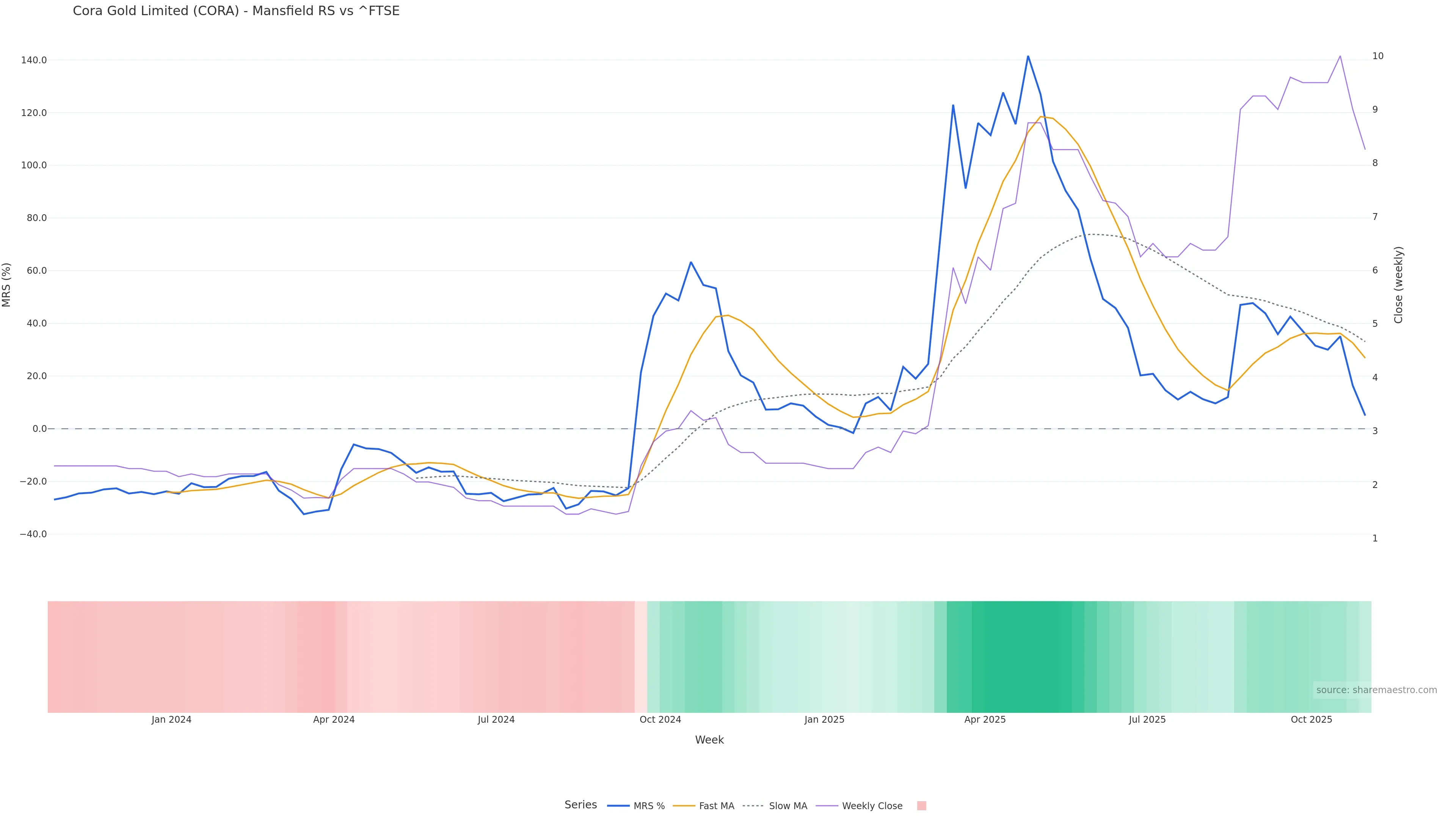The width and height of the screenshot is (1456, 819).
Task: Click the MRS % peak near 140
Action: pos(1028,56)
